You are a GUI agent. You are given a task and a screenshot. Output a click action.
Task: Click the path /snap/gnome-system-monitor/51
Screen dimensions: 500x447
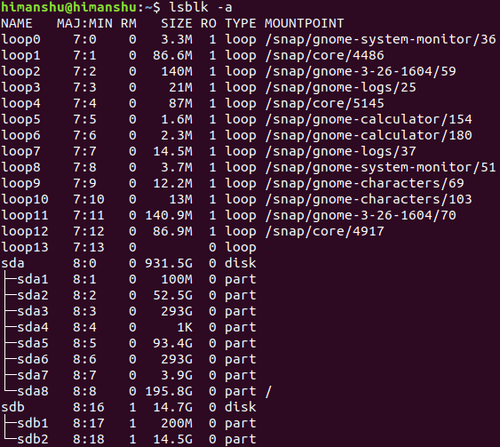[380, 167]
